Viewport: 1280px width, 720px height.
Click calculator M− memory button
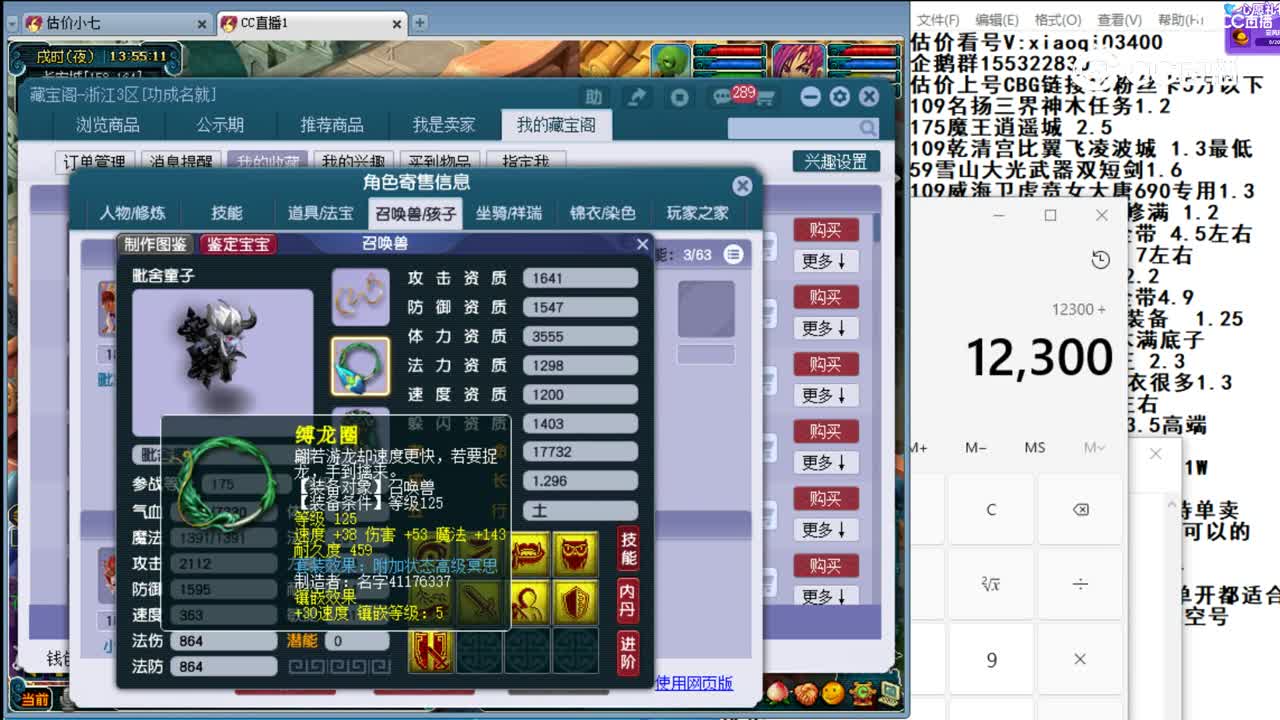coord(976,448)
